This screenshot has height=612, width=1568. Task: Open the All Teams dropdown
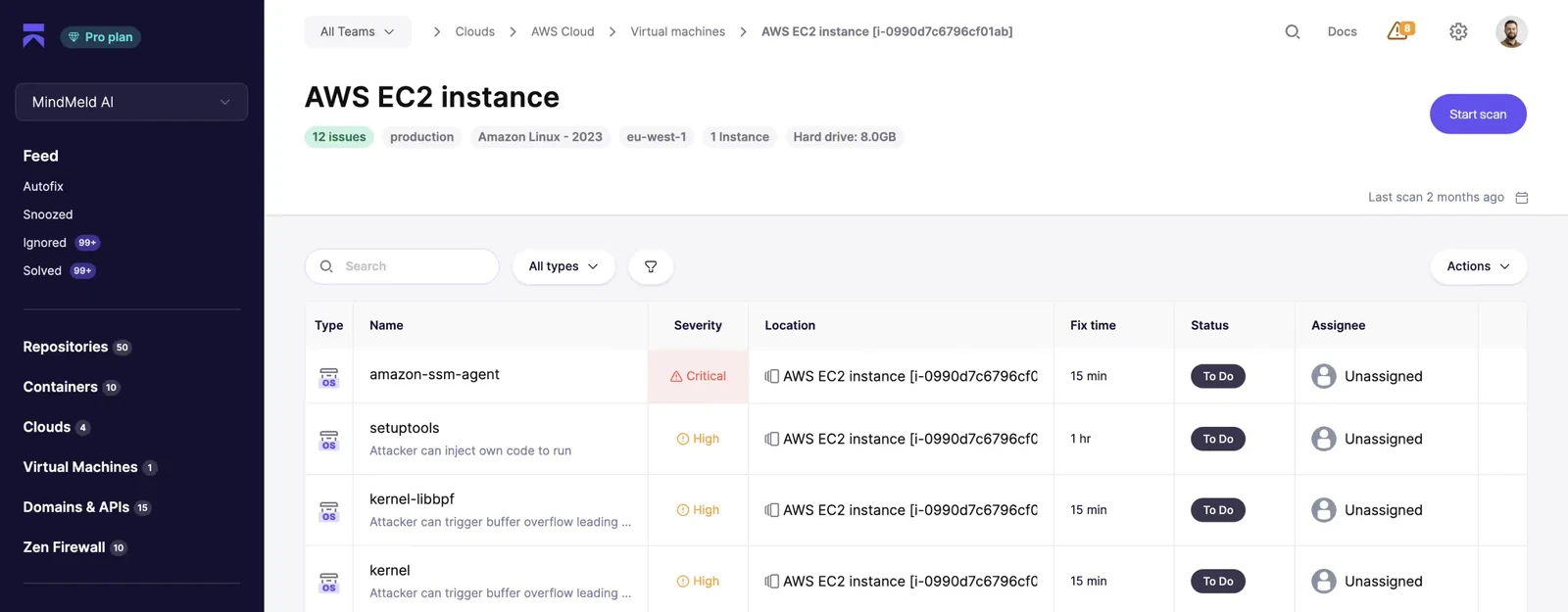(x=358, y=31)
